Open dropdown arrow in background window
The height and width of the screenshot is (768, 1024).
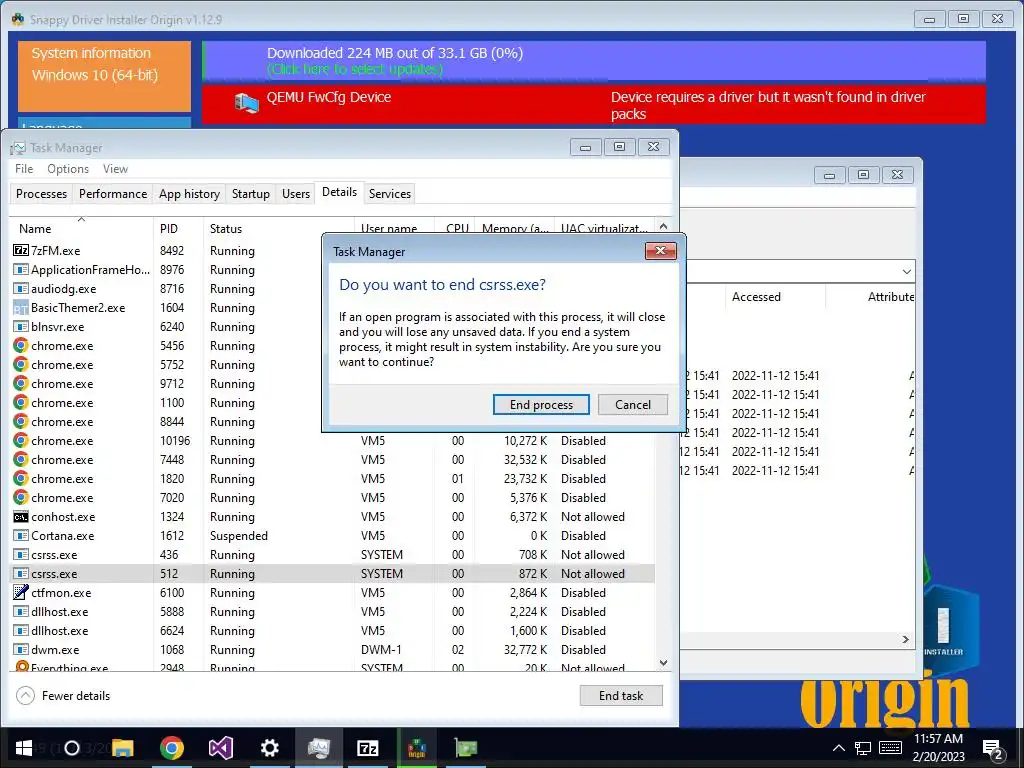coord(906,271)
